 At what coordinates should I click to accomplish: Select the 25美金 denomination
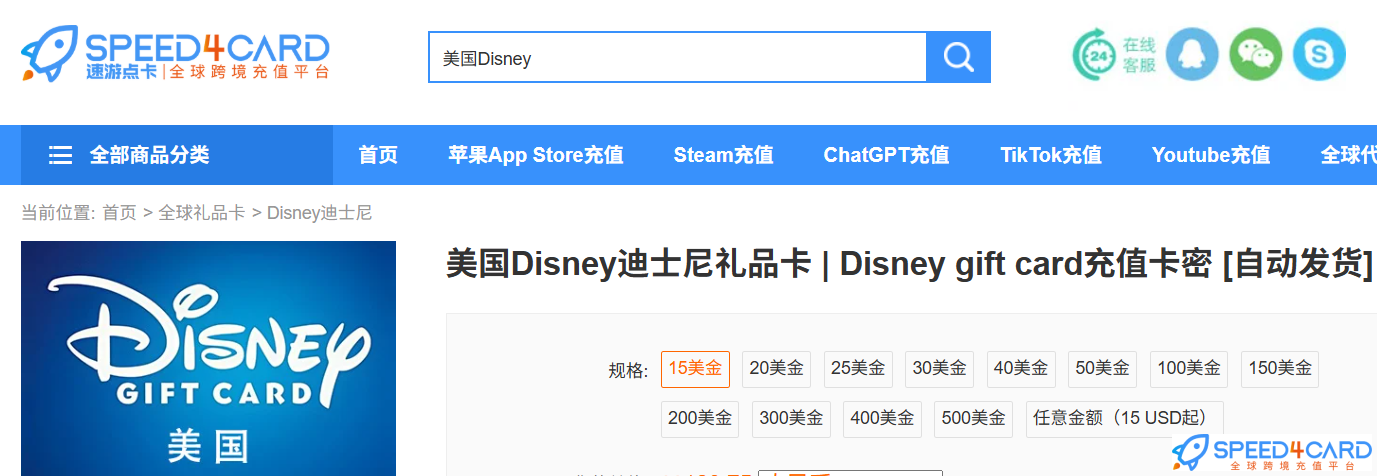pyautogui.click(x=858, y=369)
